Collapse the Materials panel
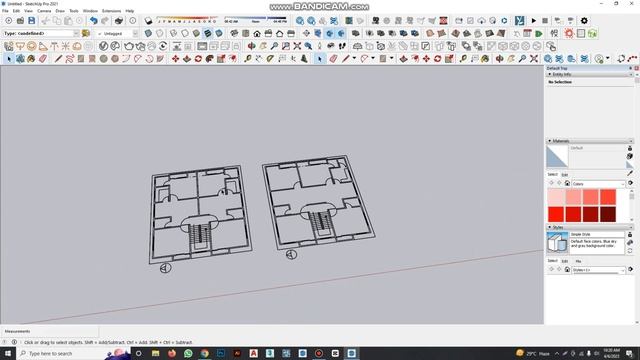Image resolution: width=640 pixels, height=360 pixels. pos(549,141)
